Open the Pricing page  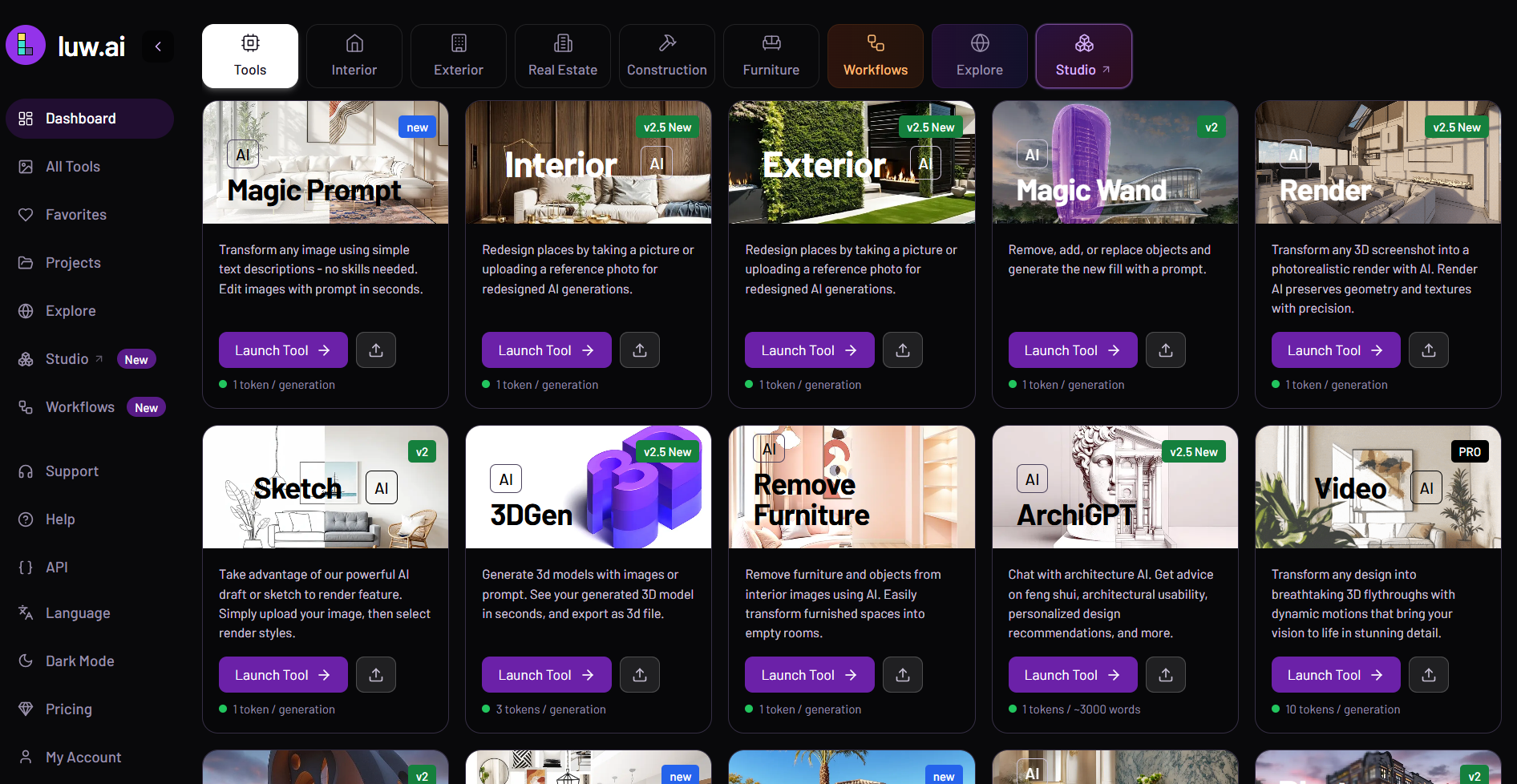click(90, 709)
